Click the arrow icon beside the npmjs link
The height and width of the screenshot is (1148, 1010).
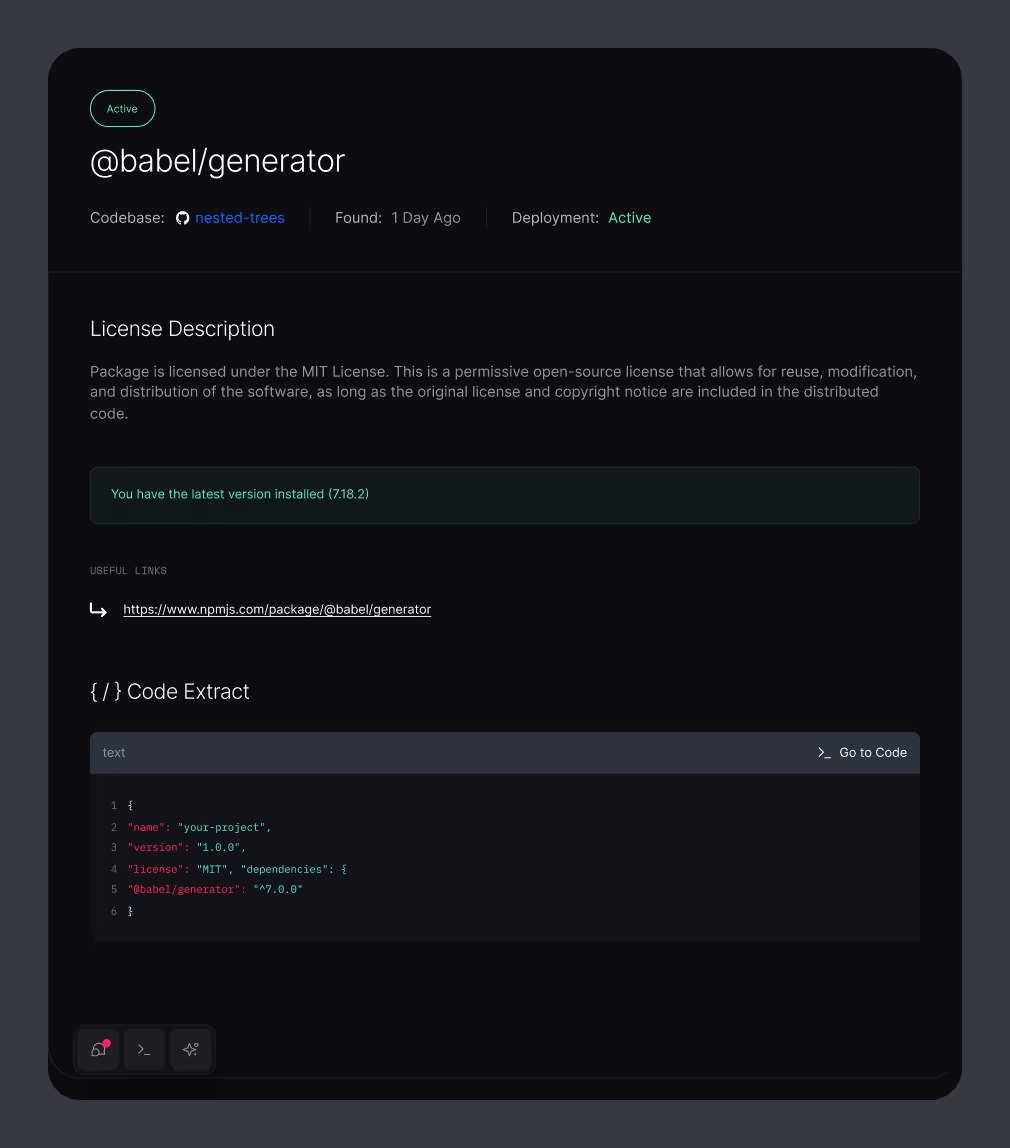click(x=98, y=609)
